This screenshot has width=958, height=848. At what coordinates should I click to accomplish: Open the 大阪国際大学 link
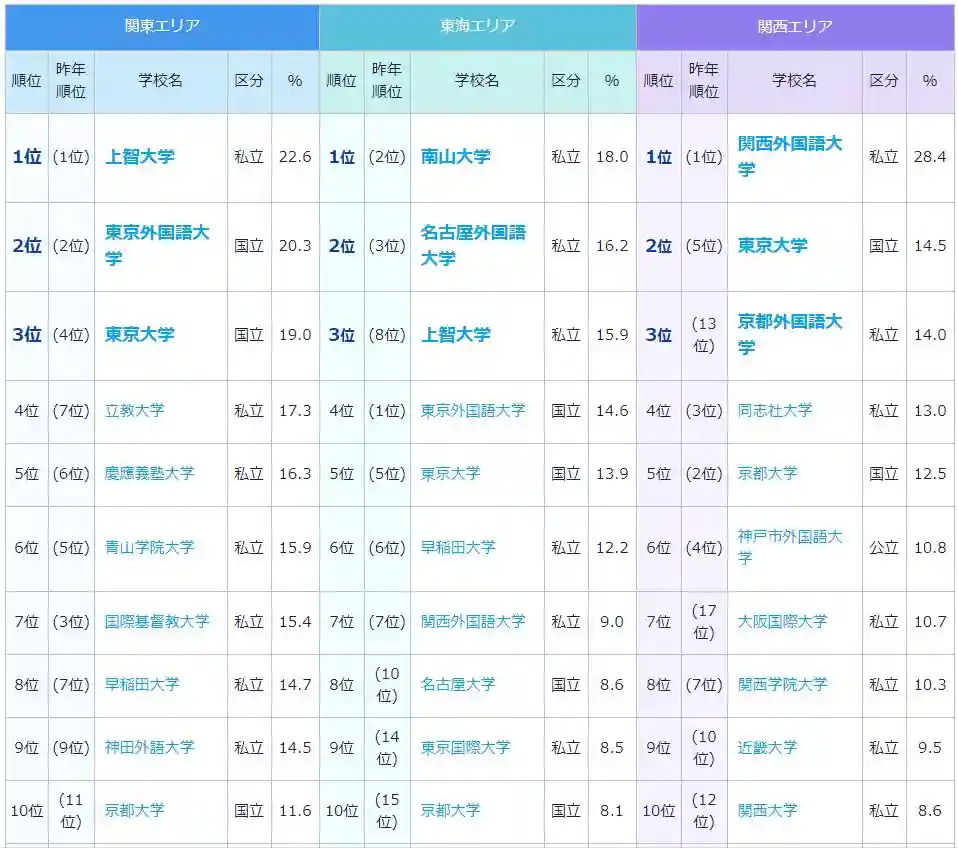[782, 621]
